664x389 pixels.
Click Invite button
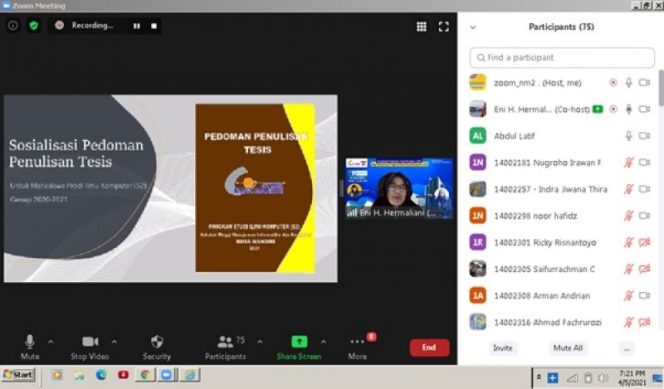pyautogui.click(x=503, y=348)
